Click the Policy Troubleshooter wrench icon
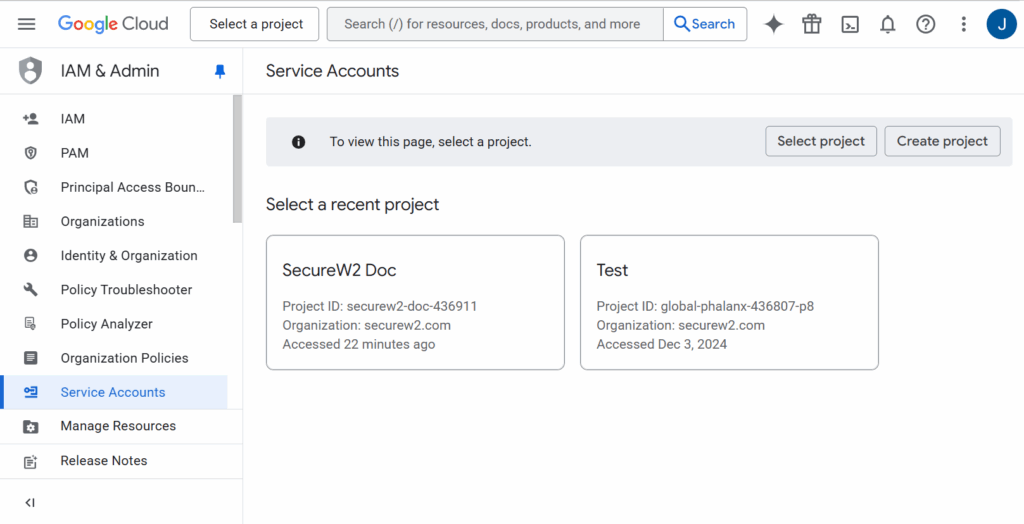 coord(30,289)
